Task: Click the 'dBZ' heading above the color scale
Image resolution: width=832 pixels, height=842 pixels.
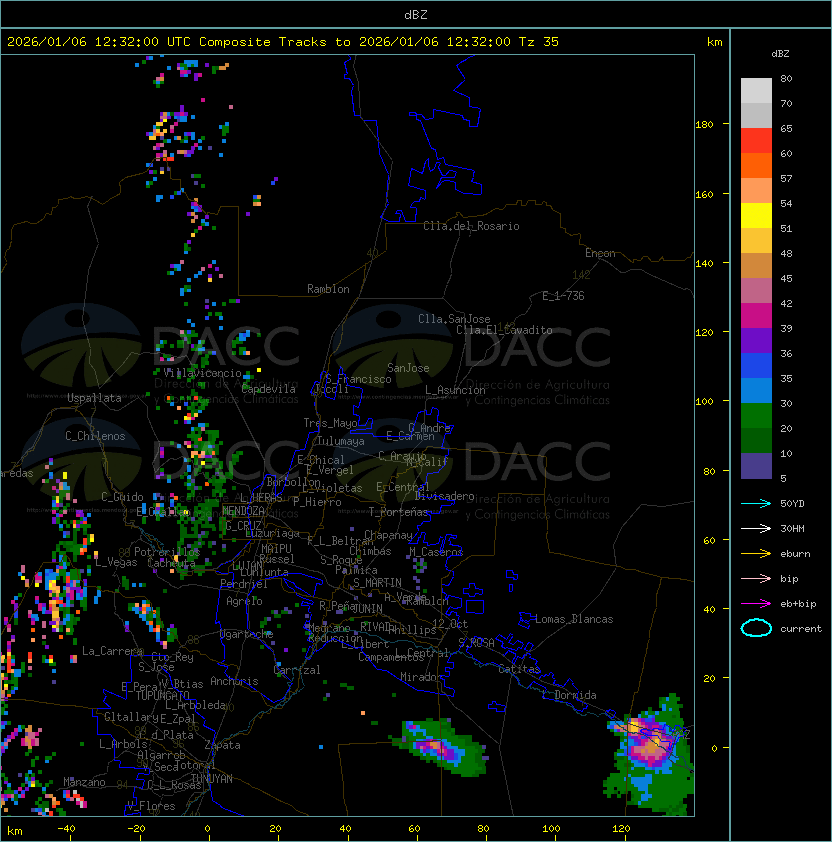Action: tap(780, 54)
